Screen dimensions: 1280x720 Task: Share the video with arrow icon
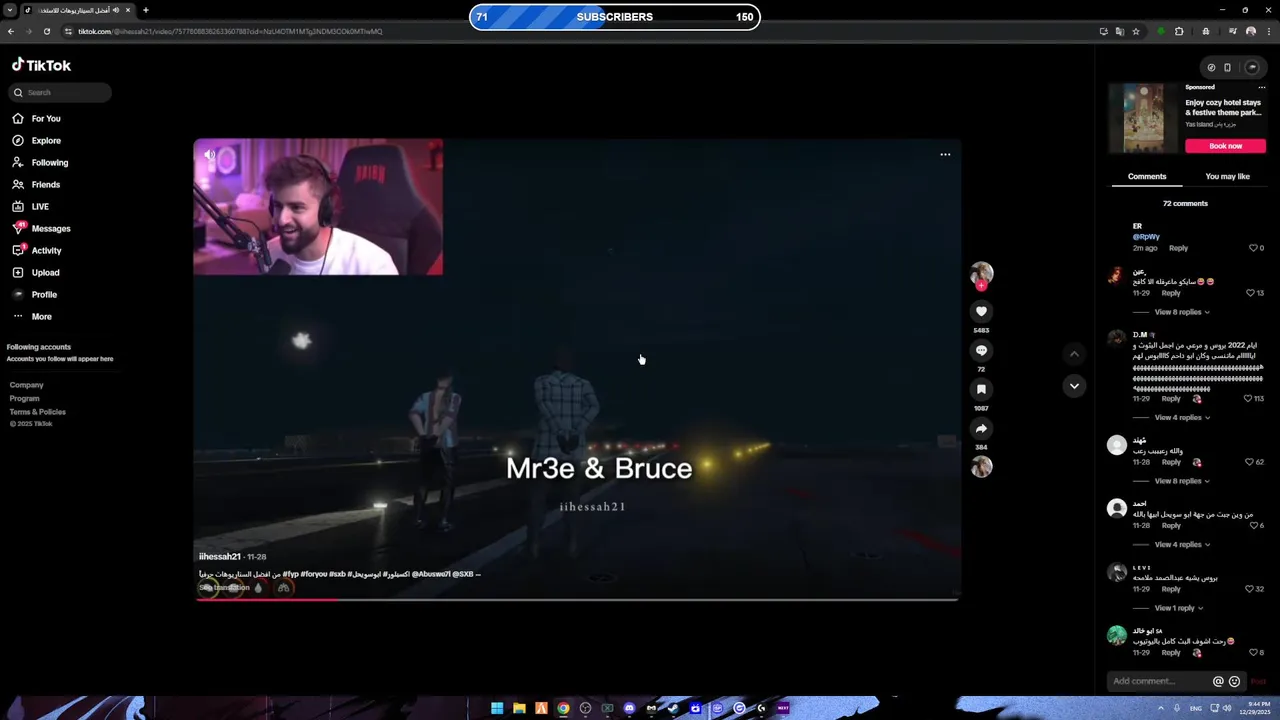point(981,429)
